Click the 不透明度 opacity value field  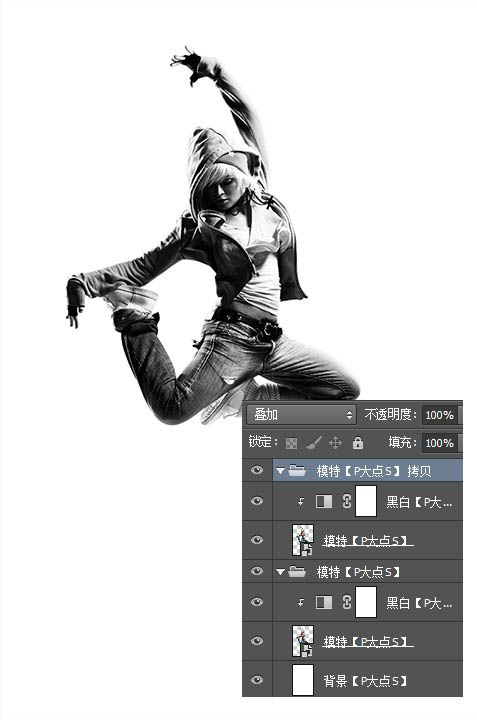coord(439,415)
